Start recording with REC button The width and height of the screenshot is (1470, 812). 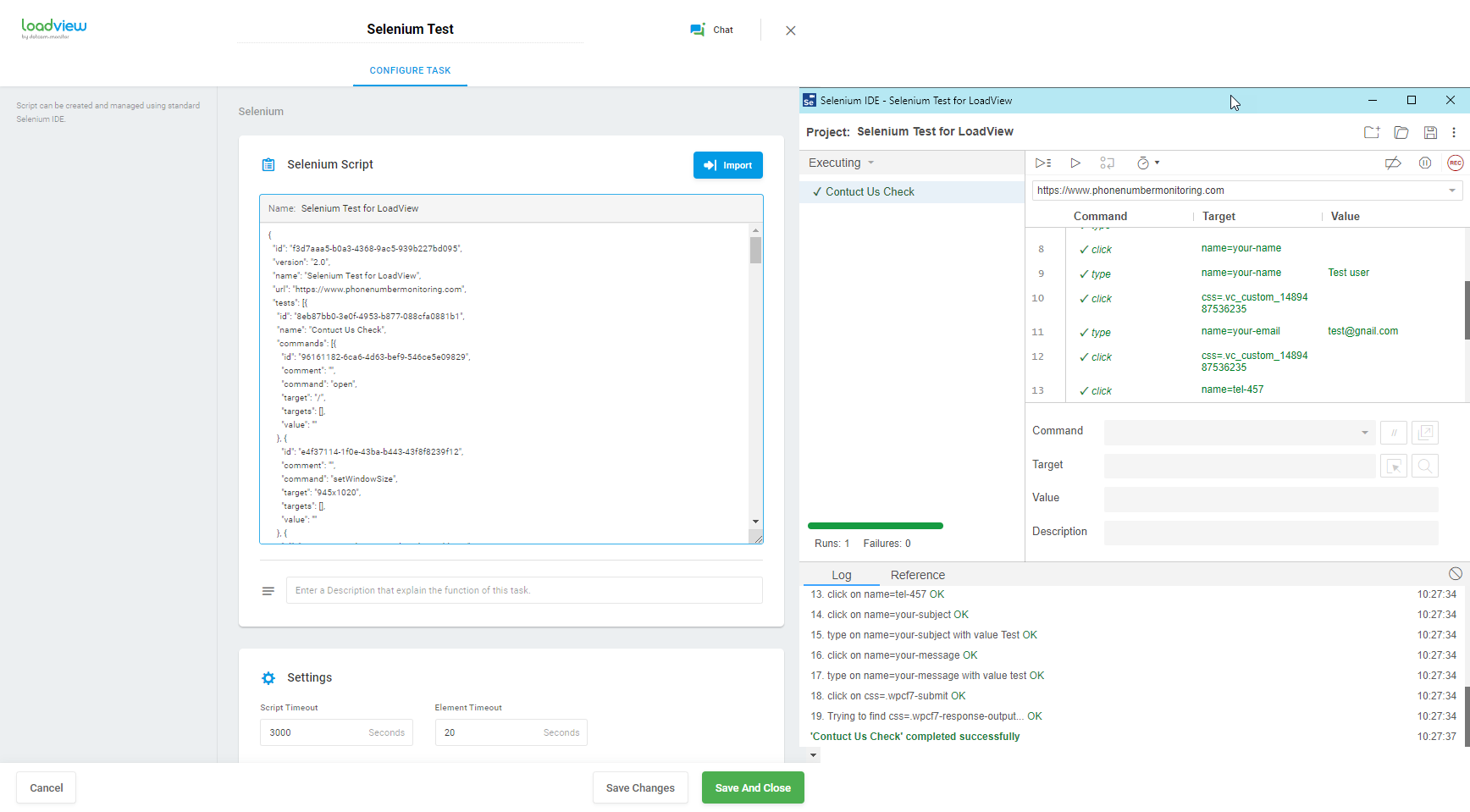pyautogui.click(x=1456, y=163)
